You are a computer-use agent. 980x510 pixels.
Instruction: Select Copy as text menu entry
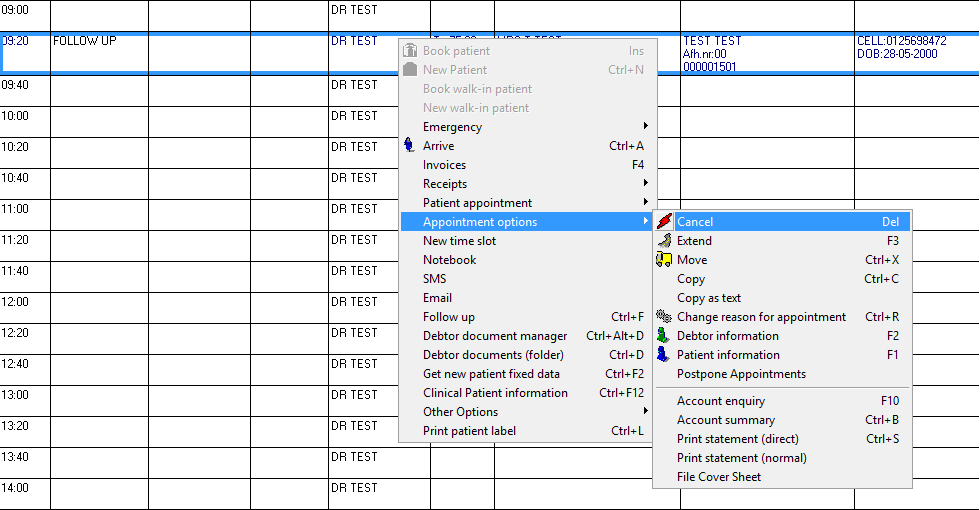(x=709, y=298)
